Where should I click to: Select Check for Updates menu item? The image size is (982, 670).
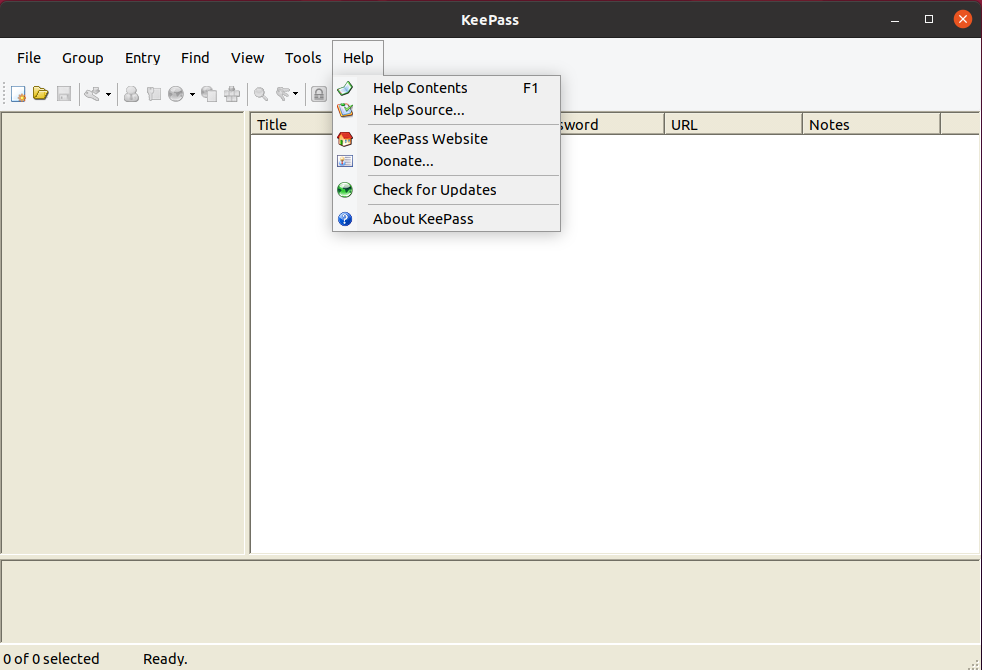click(447, 190)
